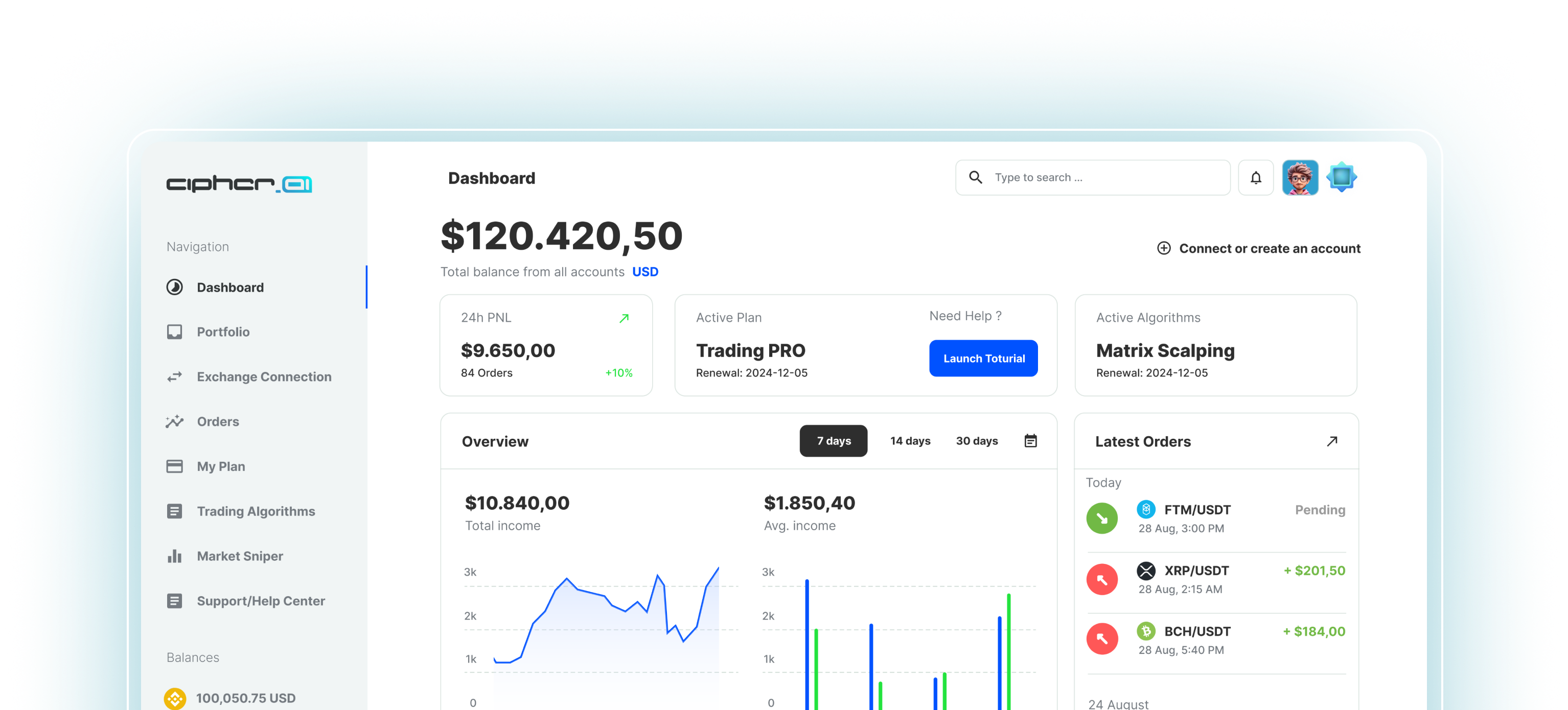Expand Latest Orders with arrow icon
The height and width of the screenshot is (710, 1568).
point(1332,441)
